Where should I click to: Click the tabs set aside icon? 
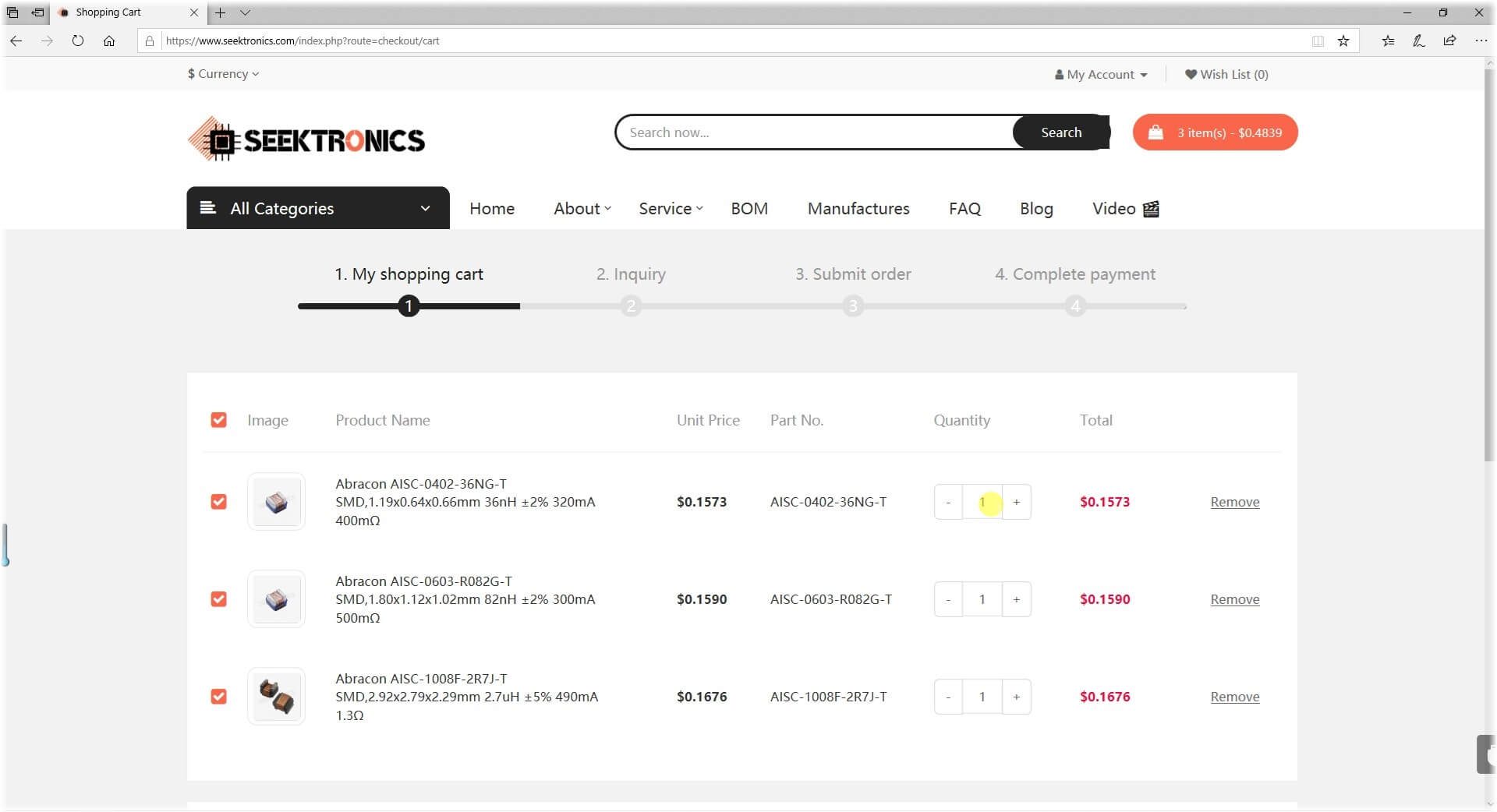point(12,12)
